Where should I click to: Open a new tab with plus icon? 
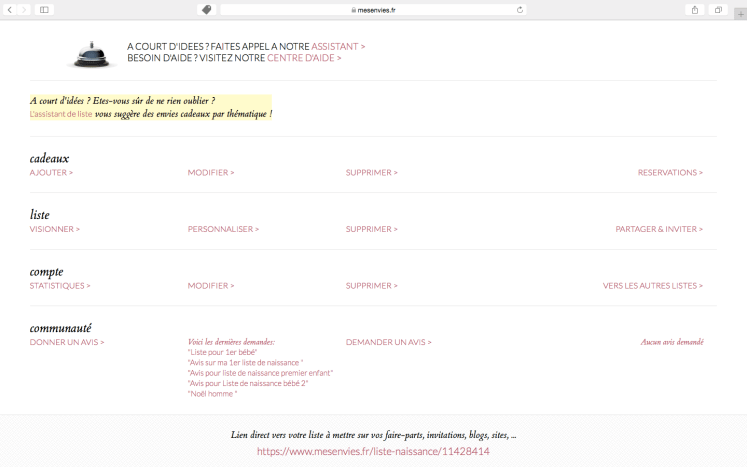click(x=740, y=11)
